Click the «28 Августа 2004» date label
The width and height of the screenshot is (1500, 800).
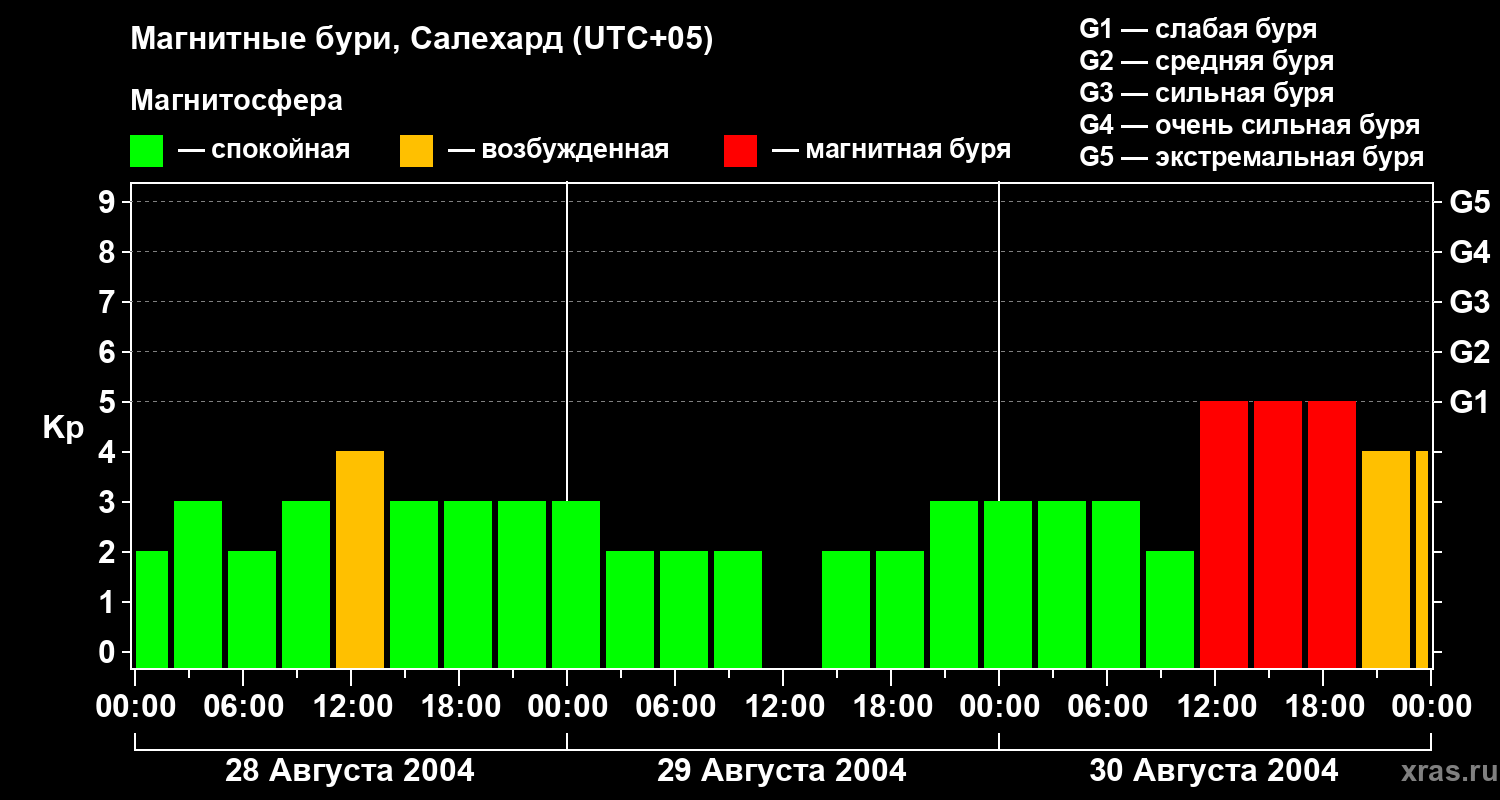(x=350, y=771)
